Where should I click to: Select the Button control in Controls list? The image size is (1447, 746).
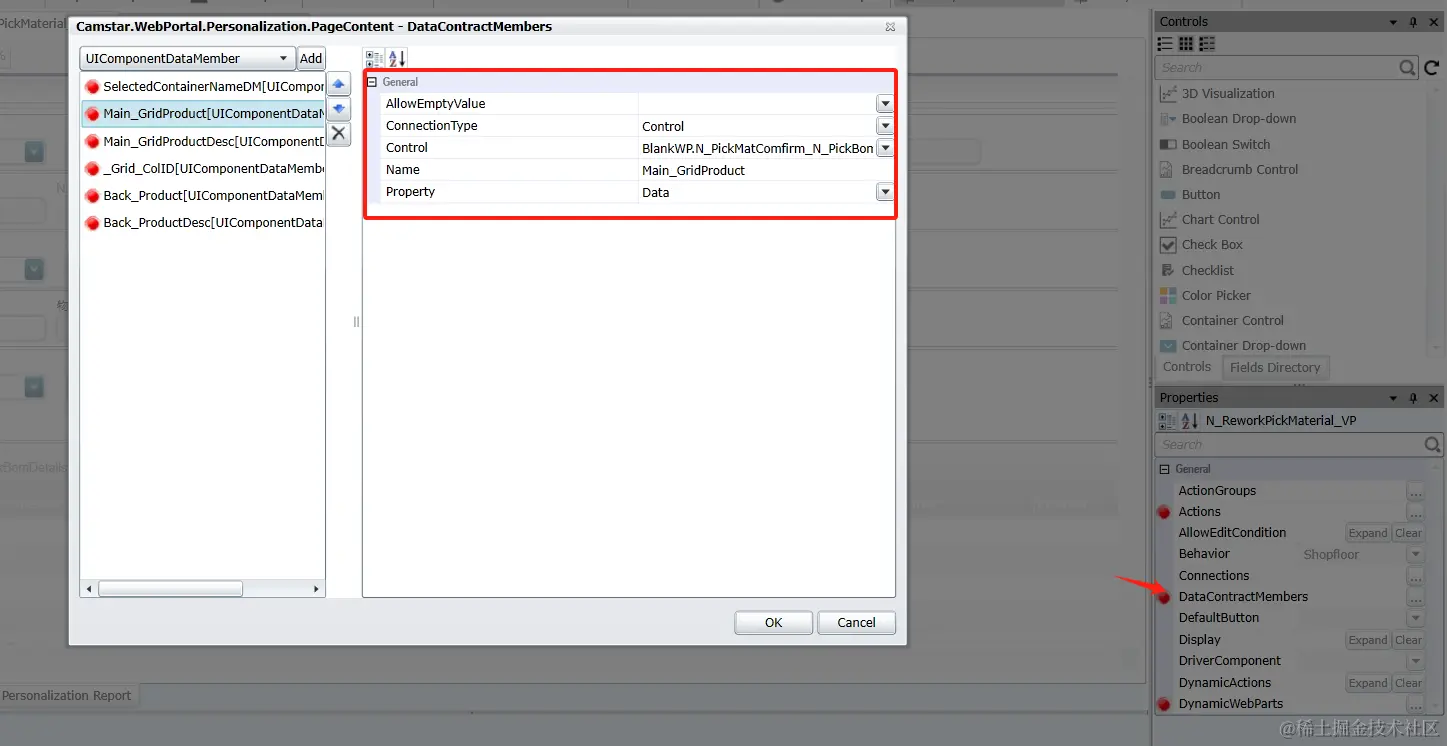click(x=1201, y=195)
